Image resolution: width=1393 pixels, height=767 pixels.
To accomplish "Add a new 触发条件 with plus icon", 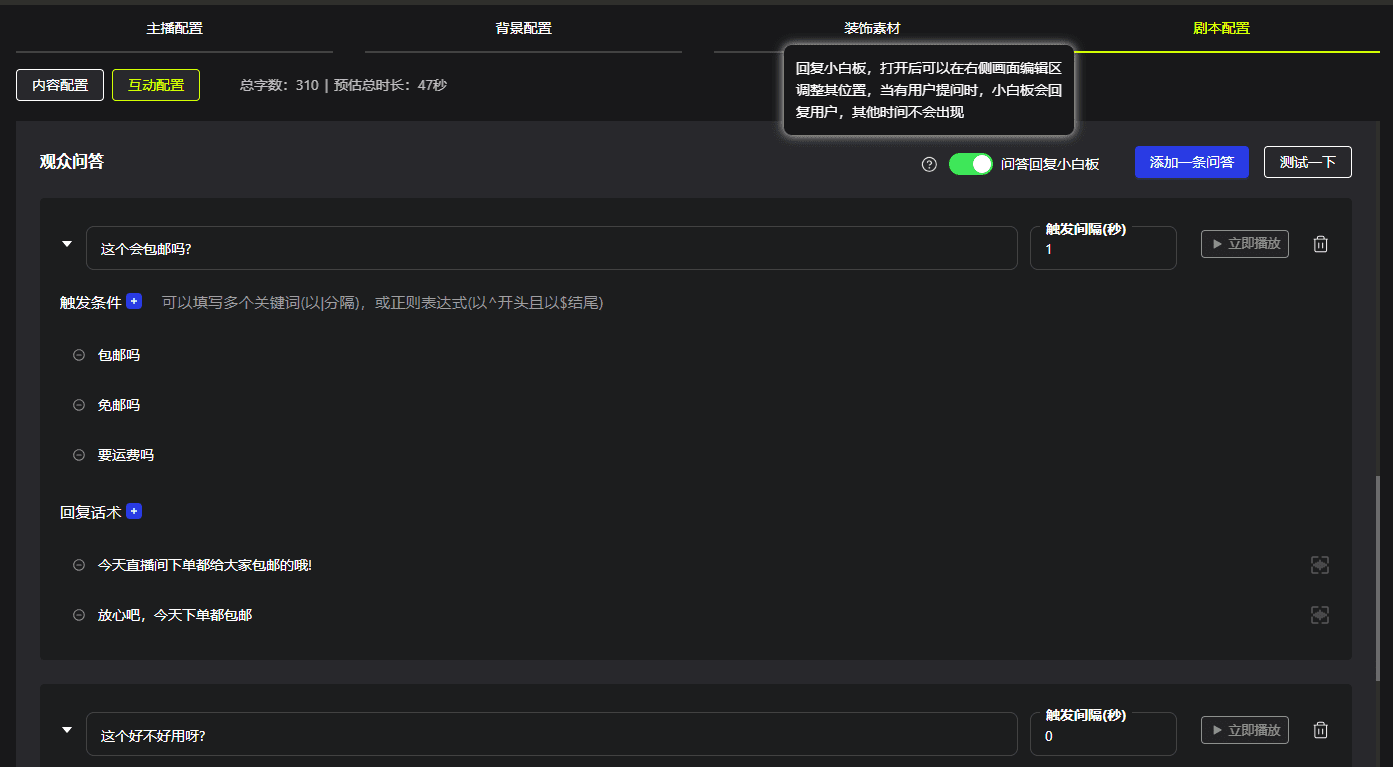I will (134, 301).
